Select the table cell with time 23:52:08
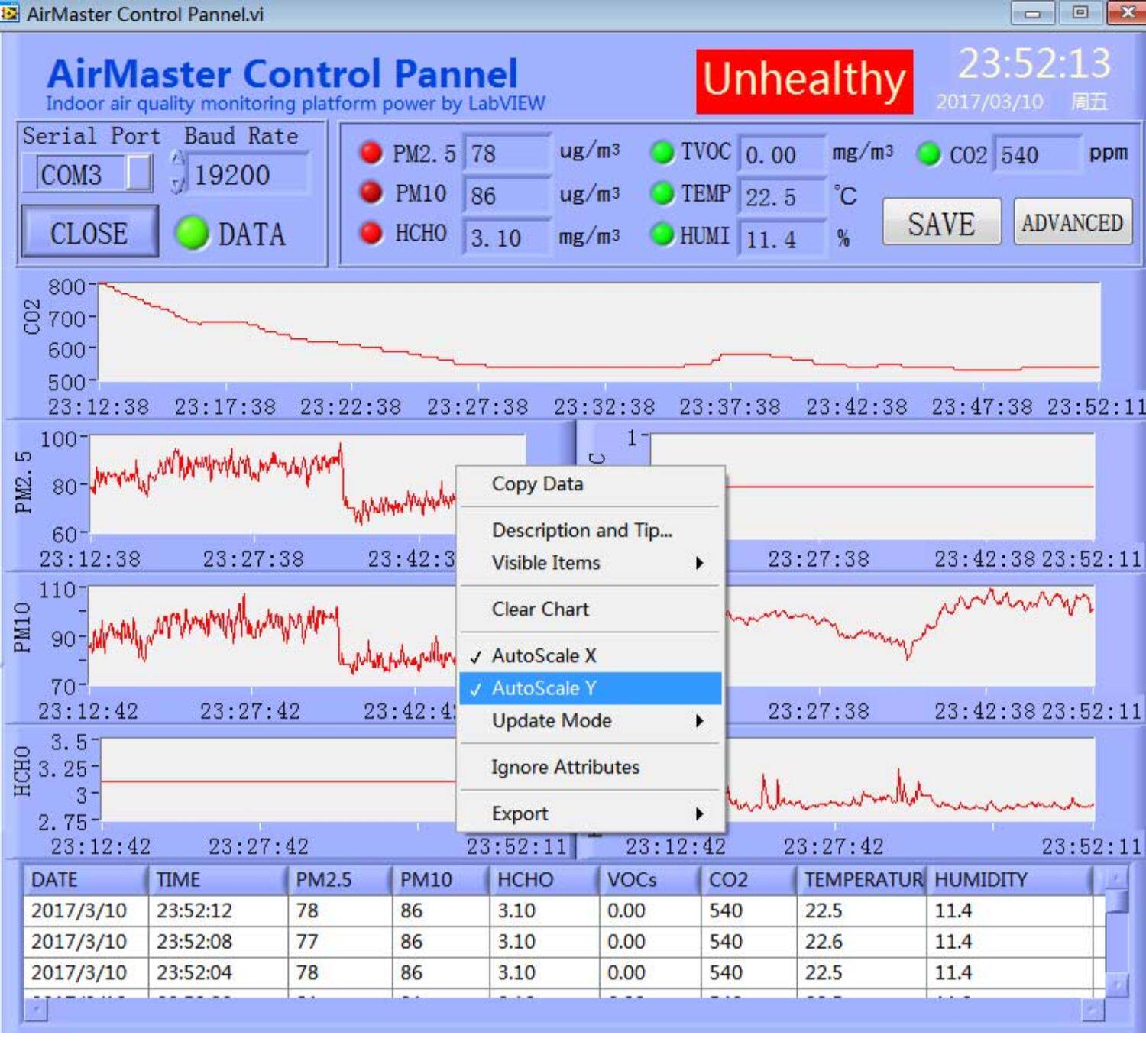The height and width of the screenshot is (1064, 1146). pos(219,942)
